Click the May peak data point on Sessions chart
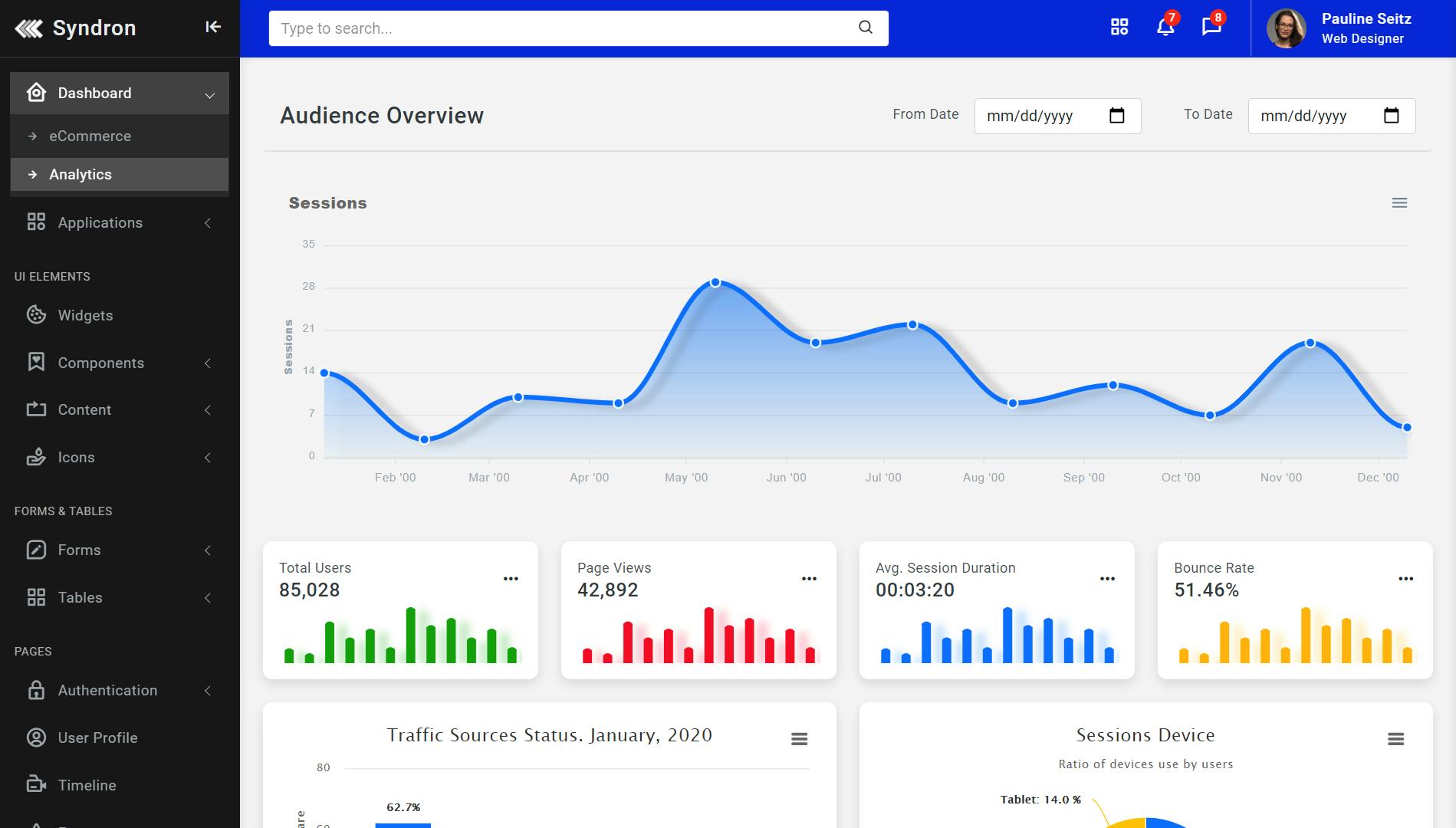 (x=715, y=282)
